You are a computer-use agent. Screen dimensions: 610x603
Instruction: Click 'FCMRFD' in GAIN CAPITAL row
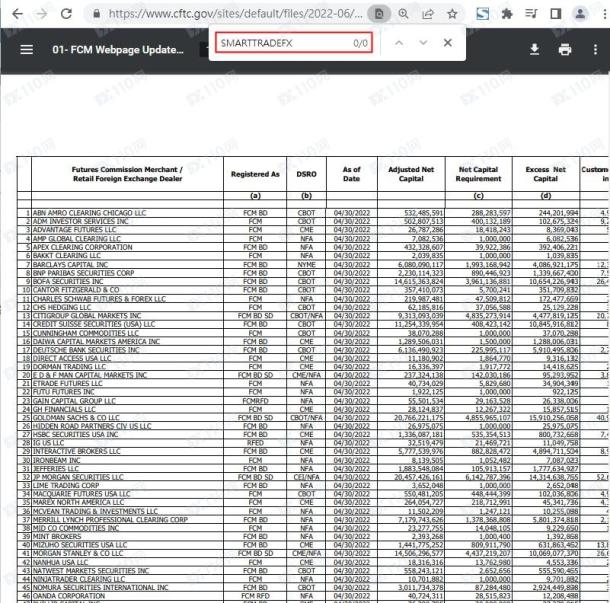[255, 401]
